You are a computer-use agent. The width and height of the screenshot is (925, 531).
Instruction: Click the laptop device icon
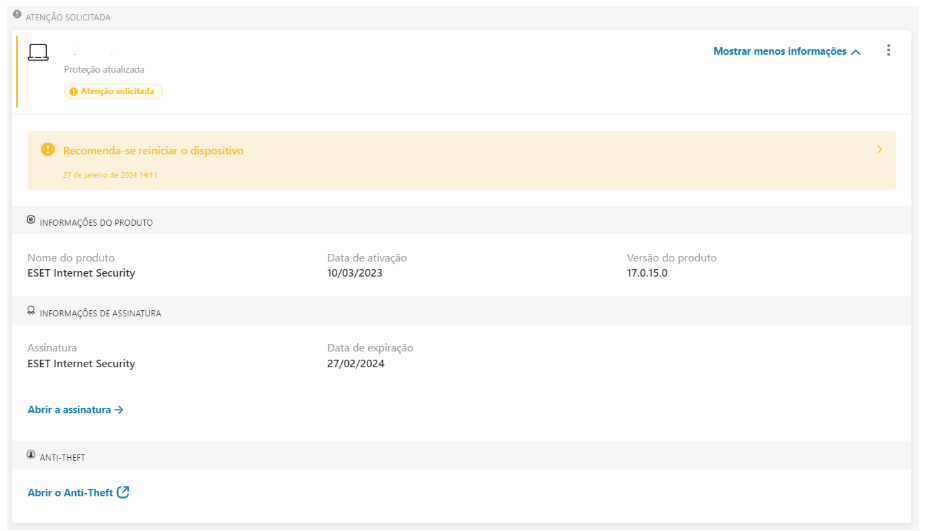(x=38, y=53)
